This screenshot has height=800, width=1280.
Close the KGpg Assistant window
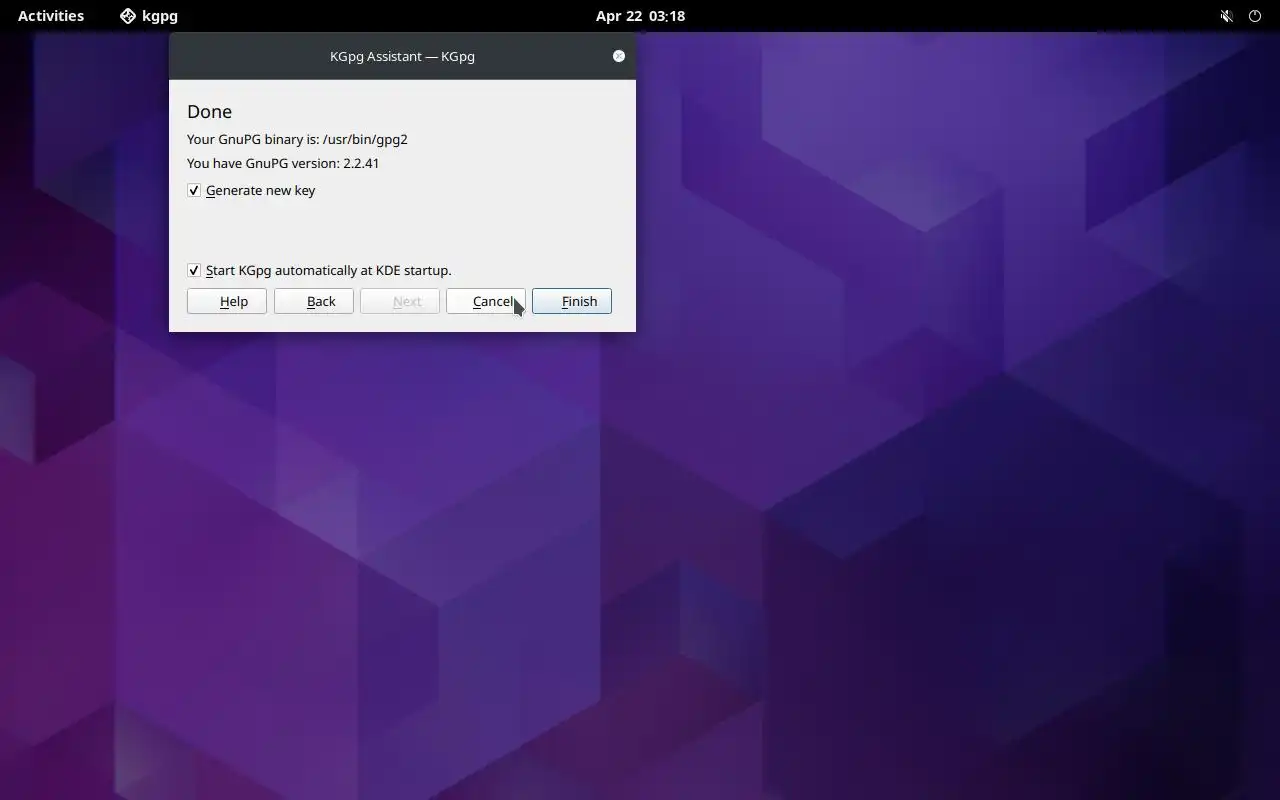(619, 56)
